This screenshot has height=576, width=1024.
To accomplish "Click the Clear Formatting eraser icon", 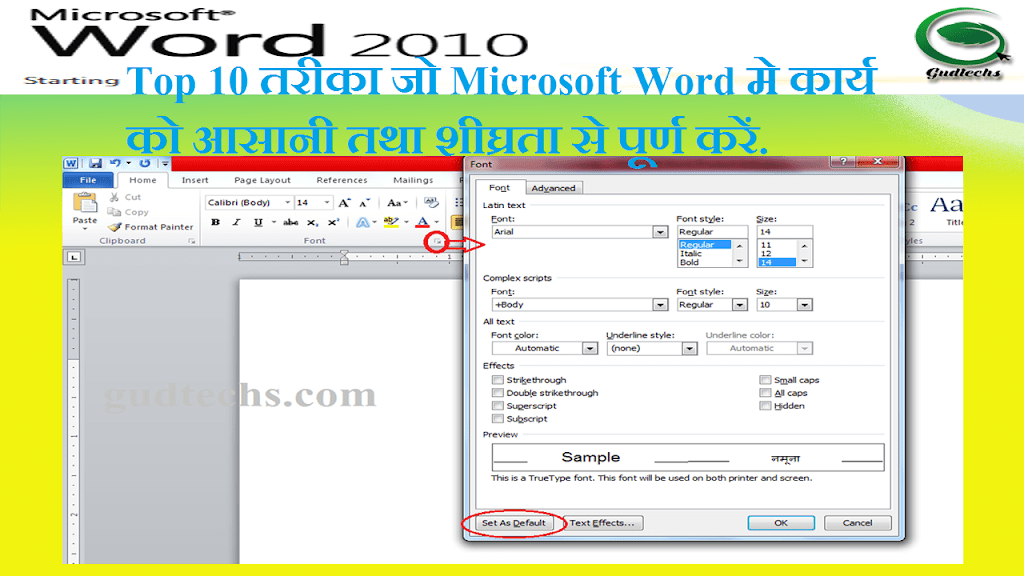I will click(x=431, y=202).
